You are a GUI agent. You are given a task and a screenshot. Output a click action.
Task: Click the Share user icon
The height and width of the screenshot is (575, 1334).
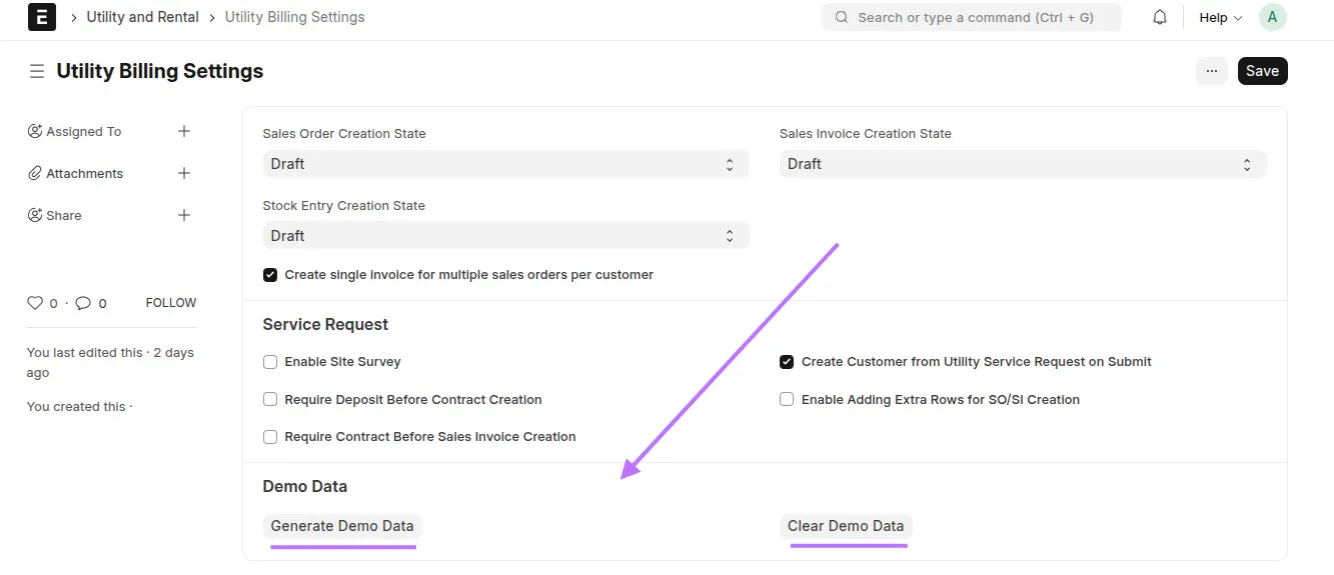pyautogui.click(x=35, y=215)
